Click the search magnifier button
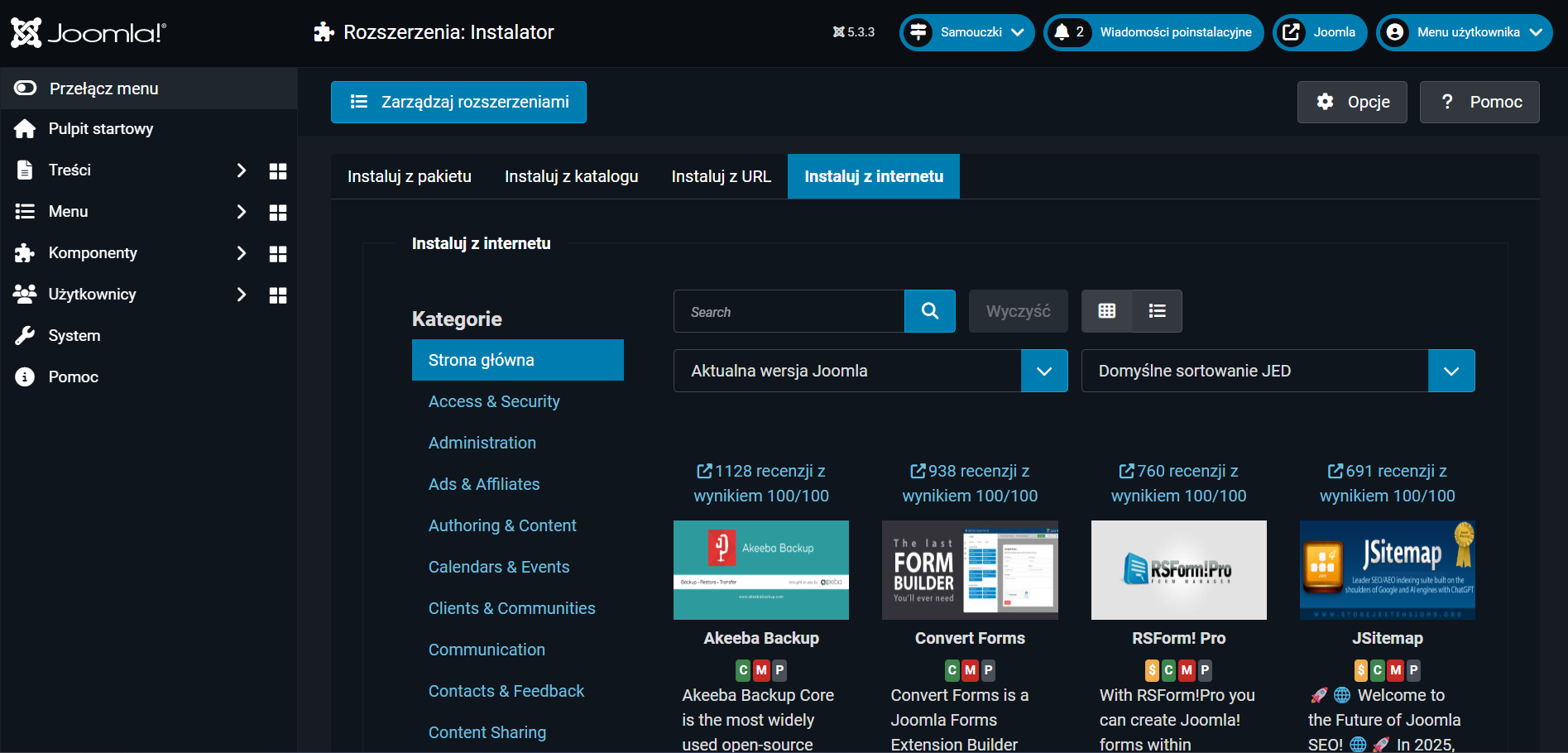1568x753 pixels. [930, 311]
